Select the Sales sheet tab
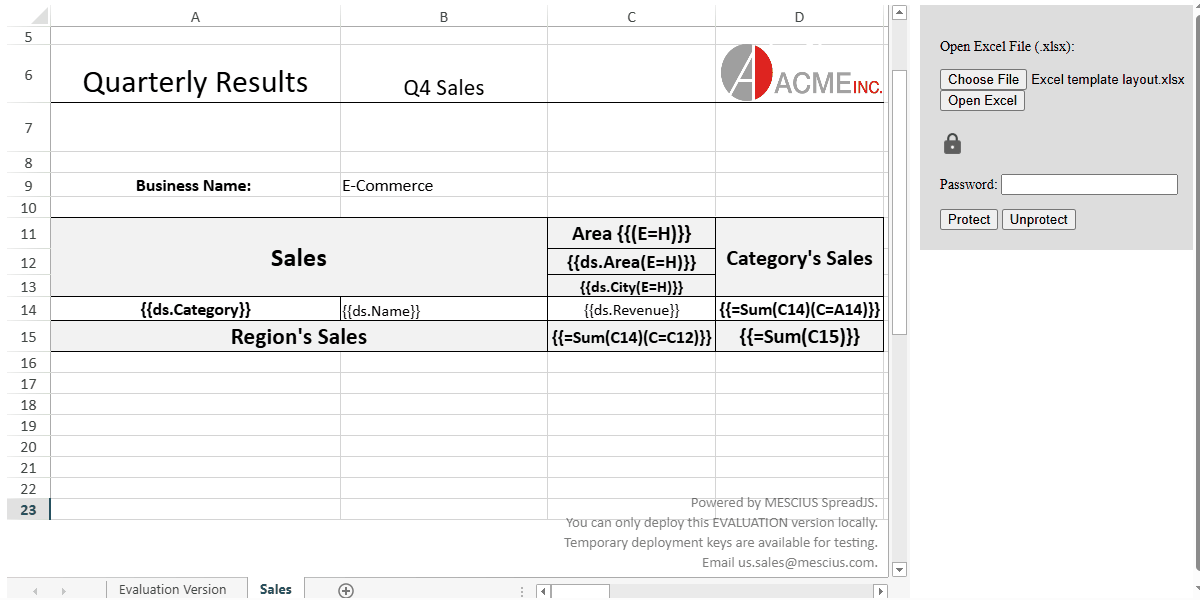The height and width of the screenshot is (600, 1200). coord(276,589)
